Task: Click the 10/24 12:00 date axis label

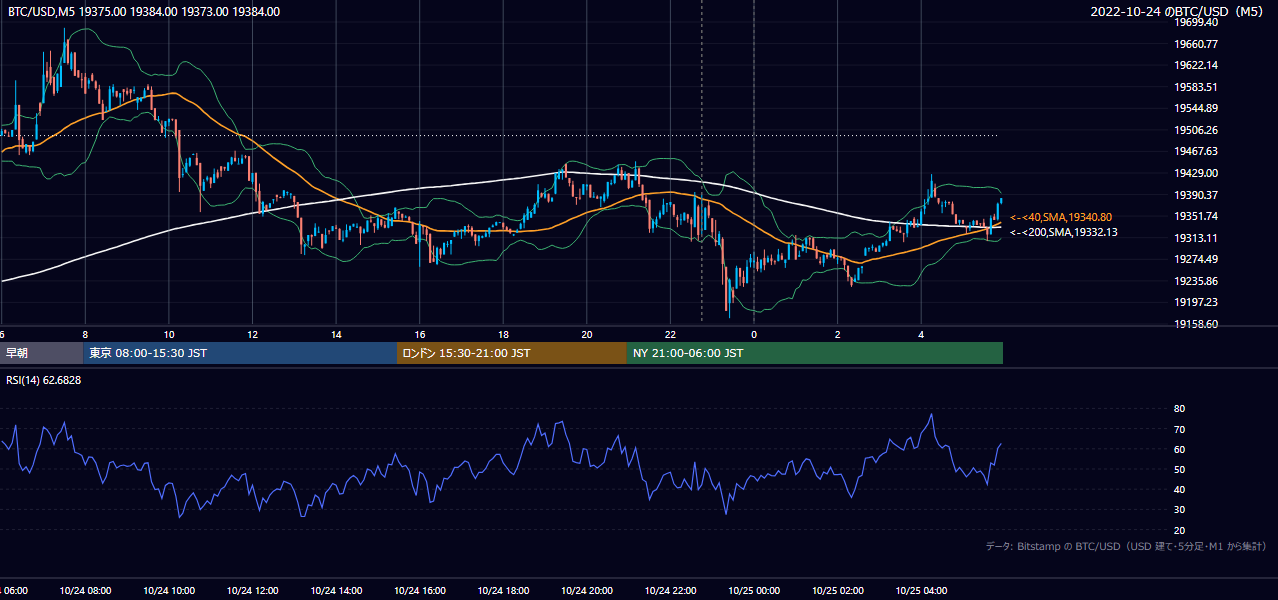Action: (x=253, y=591)
